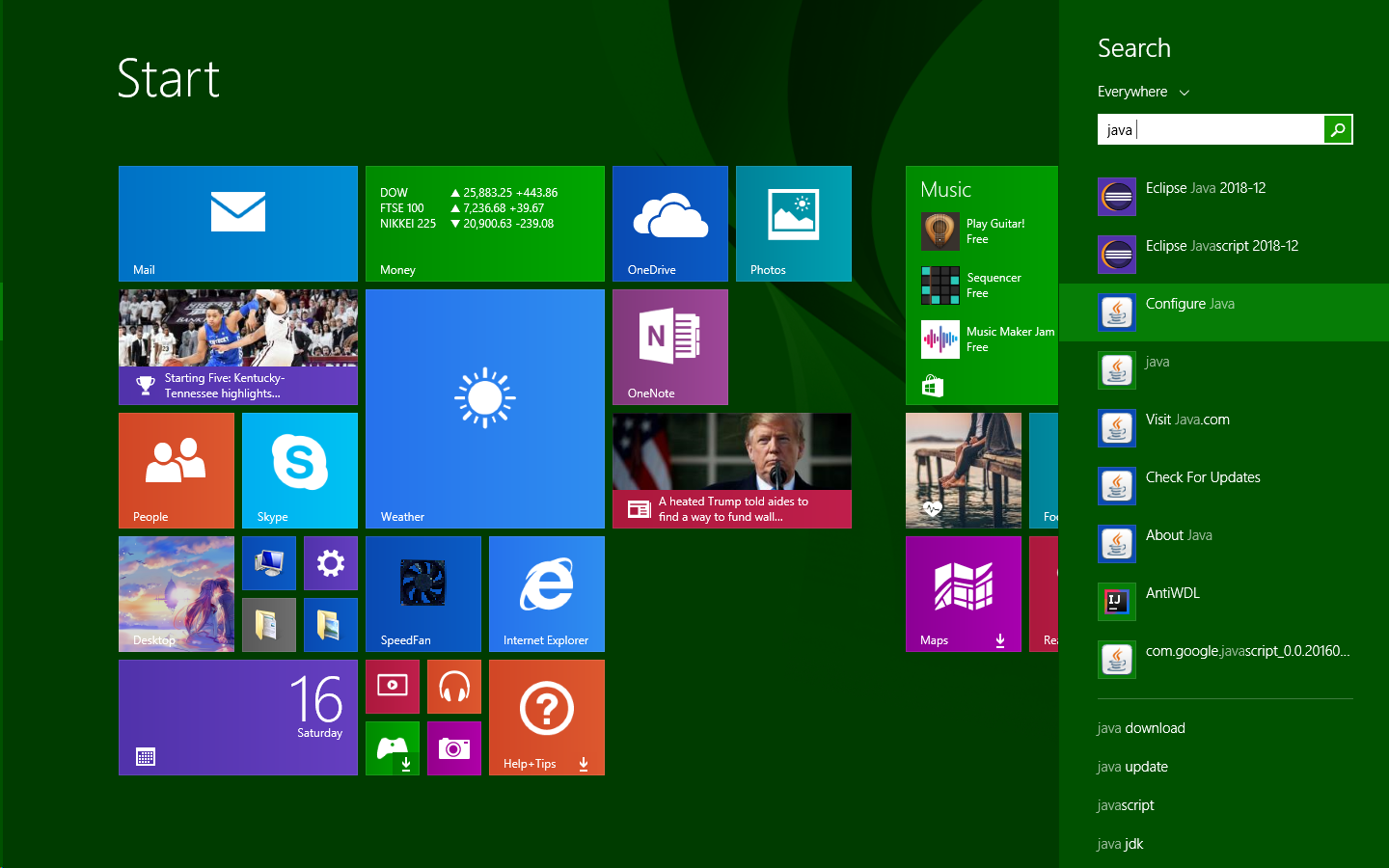Choose the 'java download' suggestion
The image size is (1389, 868).
[x=1141, y=728]
